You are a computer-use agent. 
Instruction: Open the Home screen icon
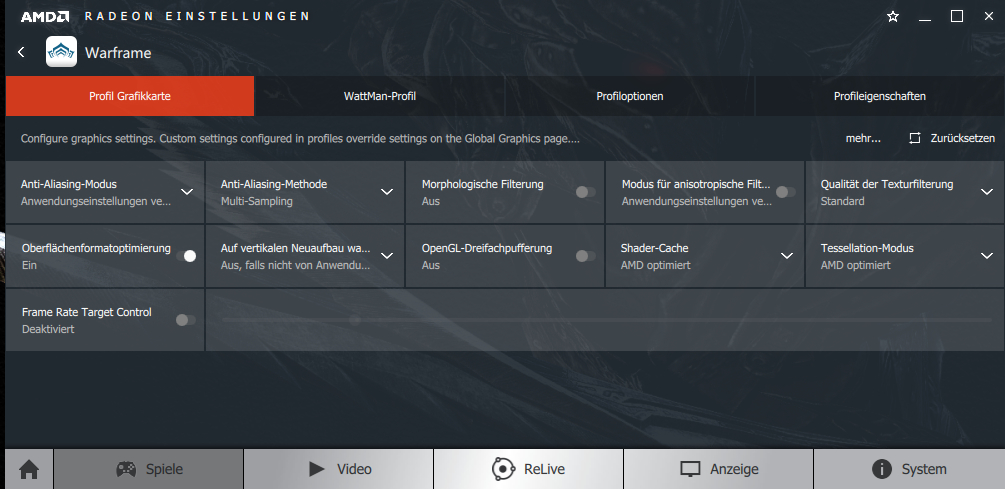(x=29, y=469)
